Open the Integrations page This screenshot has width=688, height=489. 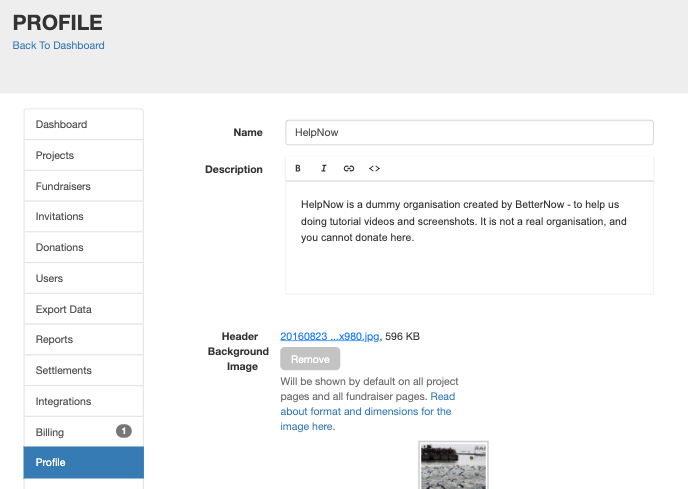pos(84,401)
